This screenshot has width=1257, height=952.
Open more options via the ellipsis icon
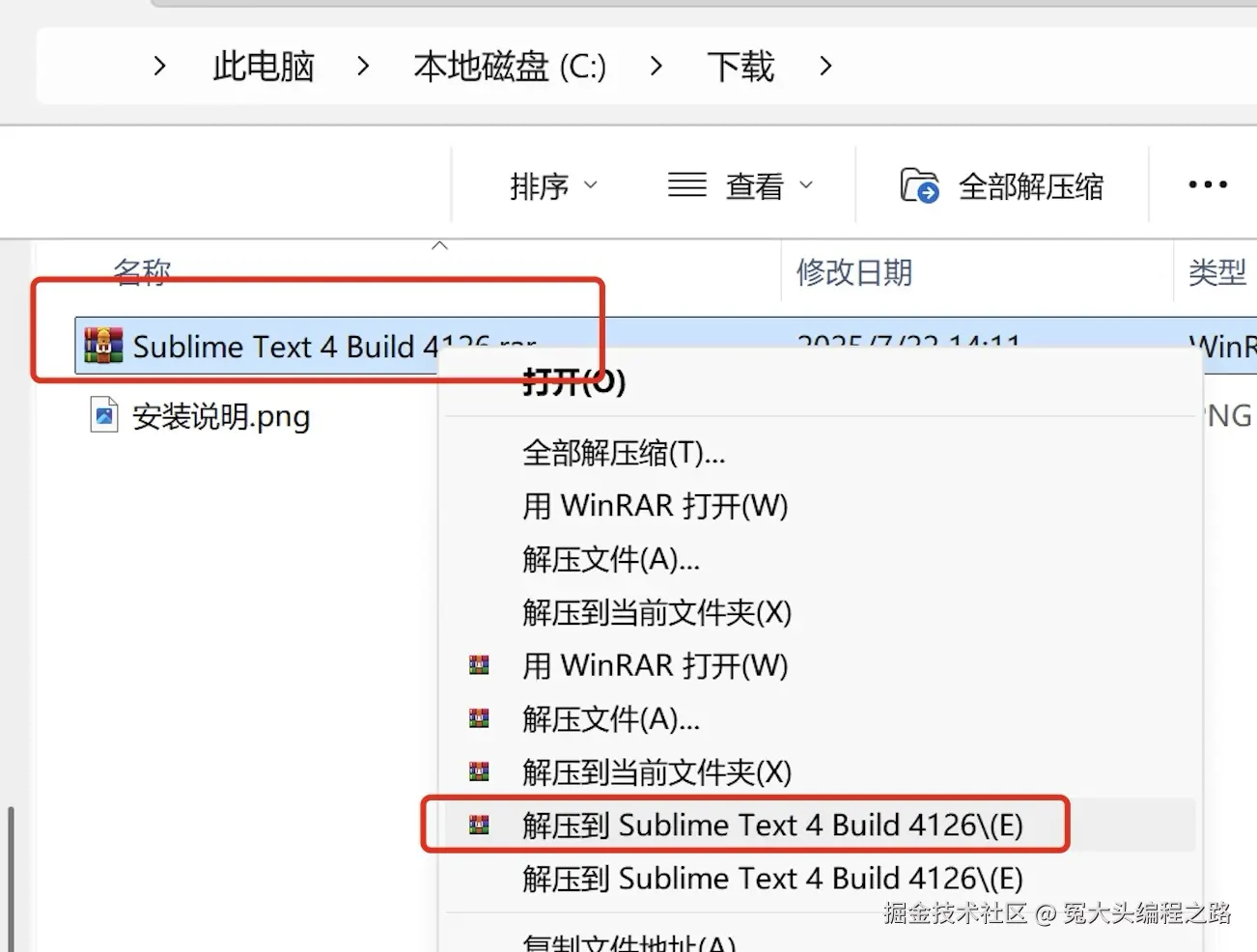pyautogui.click(x=1206, y=184)
